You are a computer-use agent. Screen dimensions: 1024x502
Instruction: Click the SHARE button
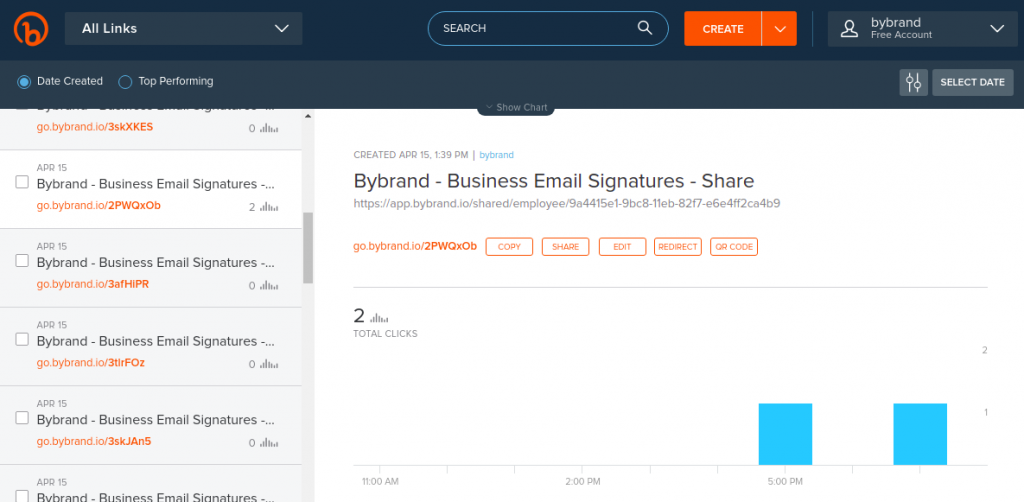click(x=566, y=247)
